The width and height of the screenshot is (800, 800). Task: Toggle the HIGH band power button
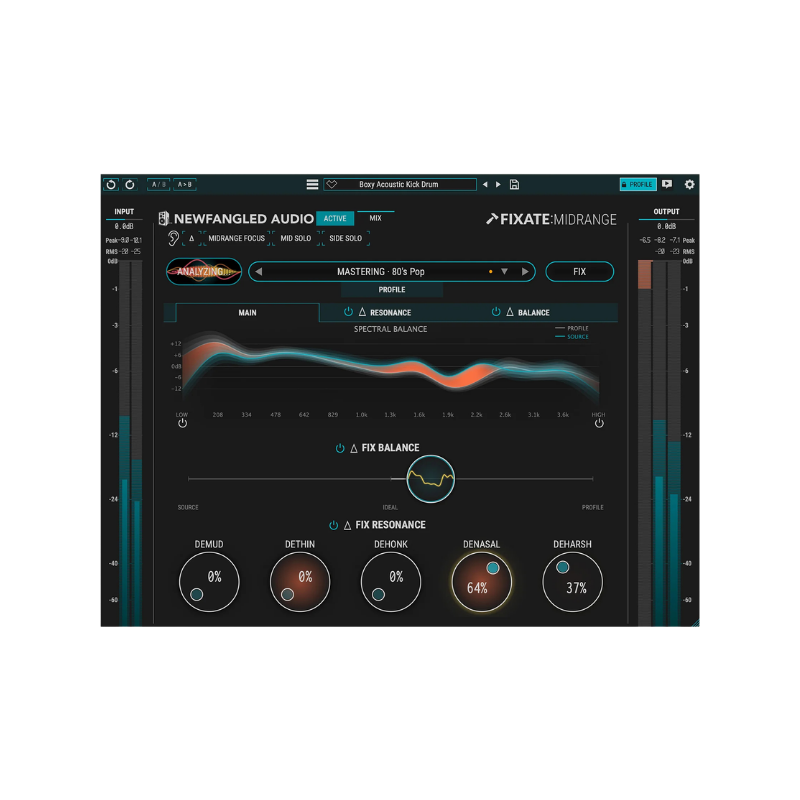point(599,423)
